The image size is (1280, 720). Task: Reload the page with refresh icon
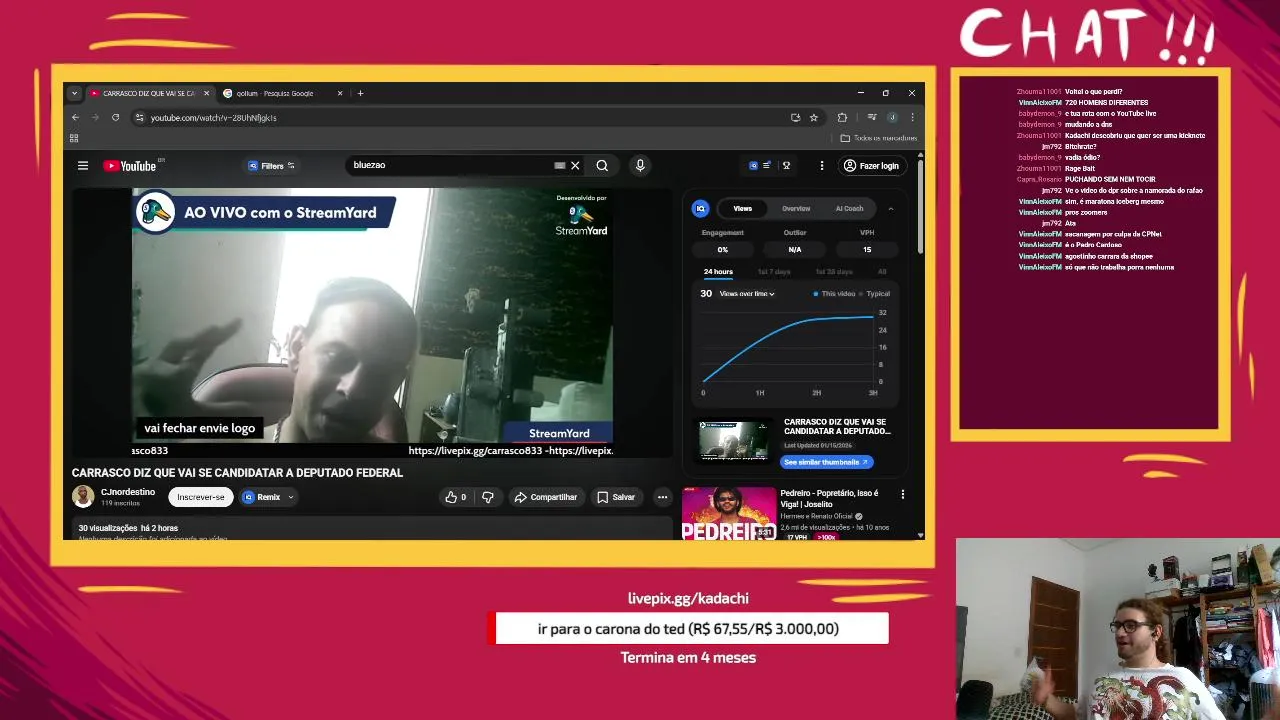coord(115,117)
